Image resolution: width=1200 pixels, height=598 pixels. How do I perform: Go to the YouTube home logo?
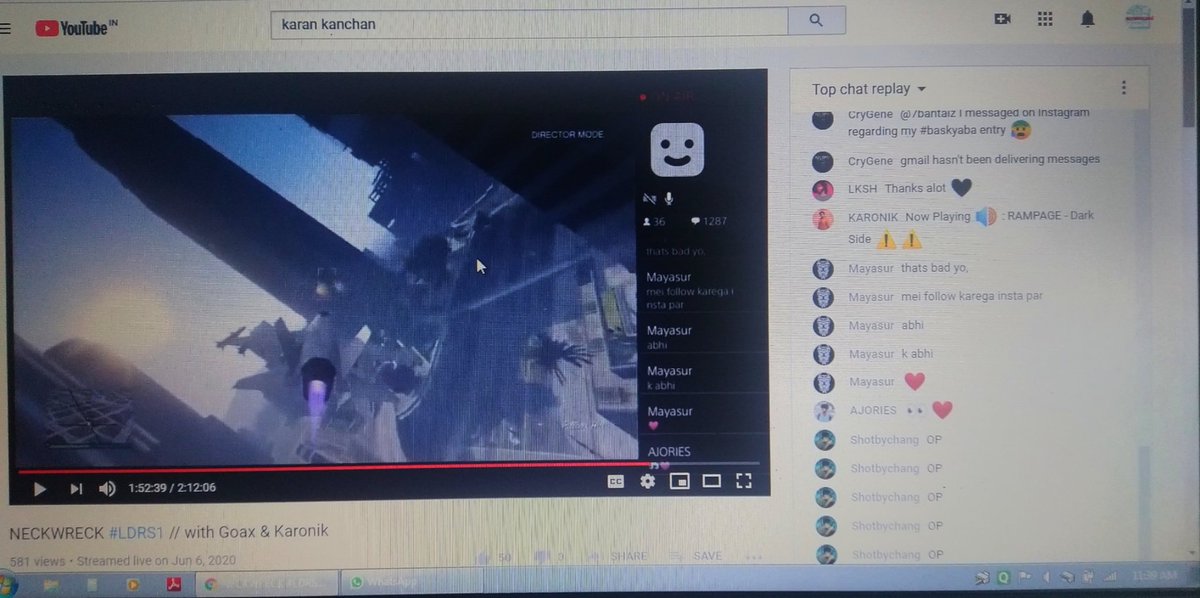click(x=77, y=28)
